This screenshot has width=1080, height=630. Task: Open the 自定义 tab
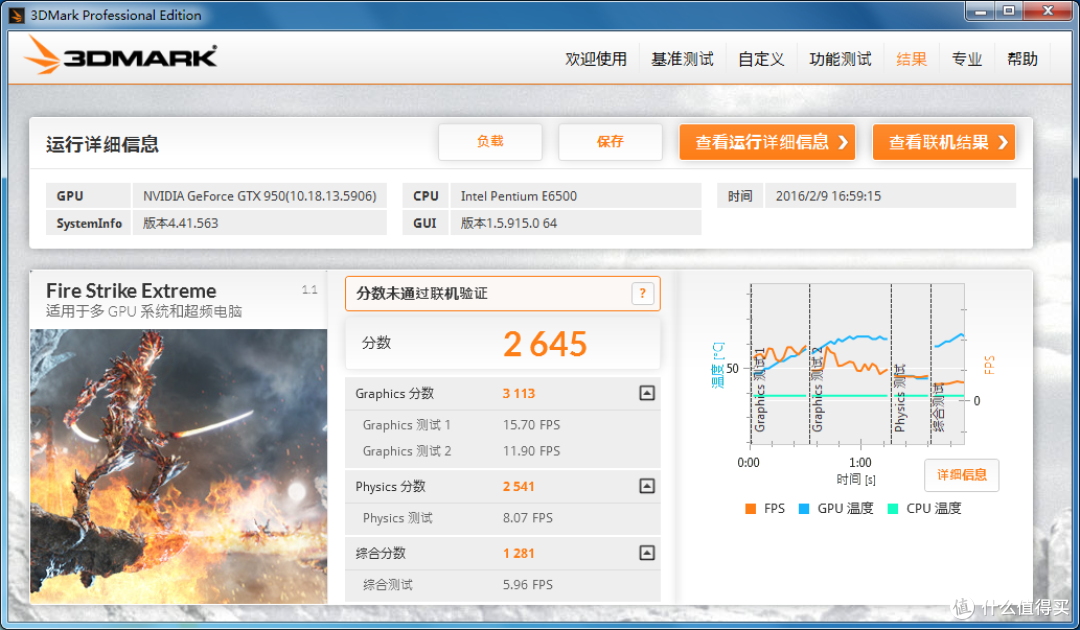click(x=761, y=59)
